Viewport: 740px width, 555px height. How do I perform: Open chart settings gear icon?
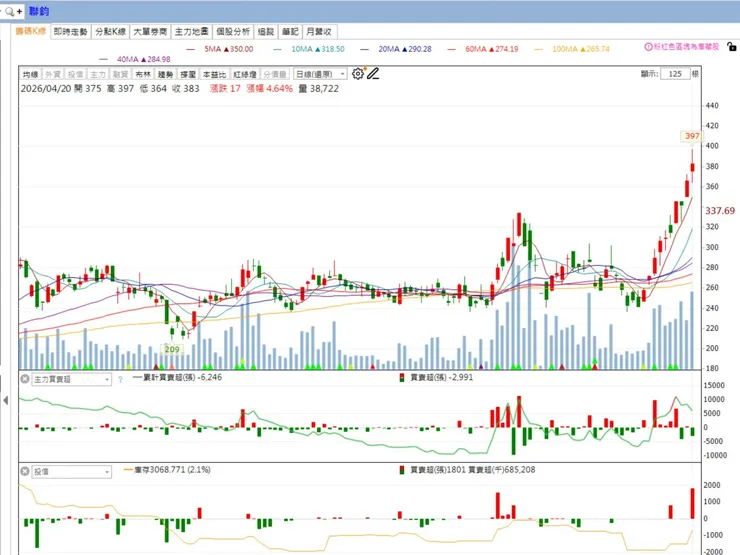coord(358,74)
